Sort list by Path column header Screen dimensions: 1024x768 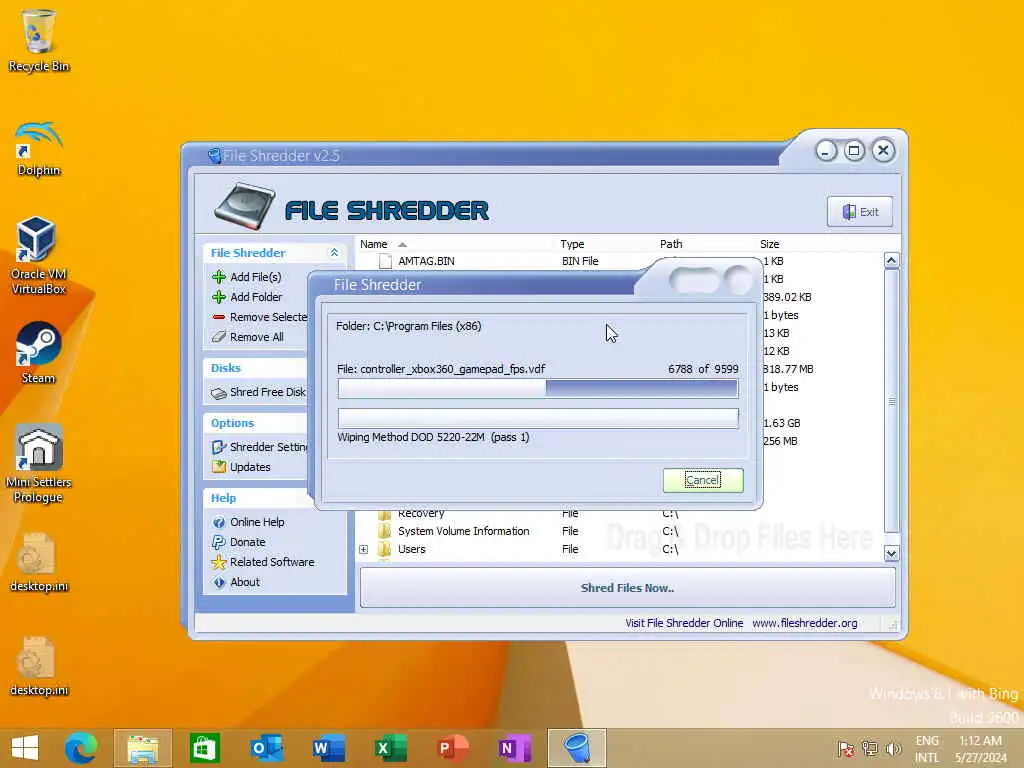point(671,244)
